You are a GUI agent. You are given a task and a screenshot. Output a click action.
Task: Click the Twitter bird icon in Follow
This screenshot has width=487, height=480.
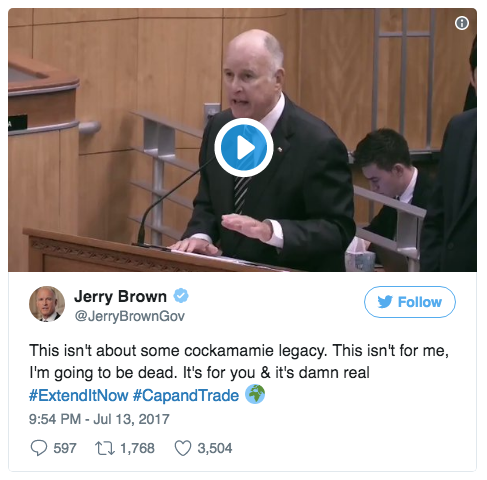385,302
